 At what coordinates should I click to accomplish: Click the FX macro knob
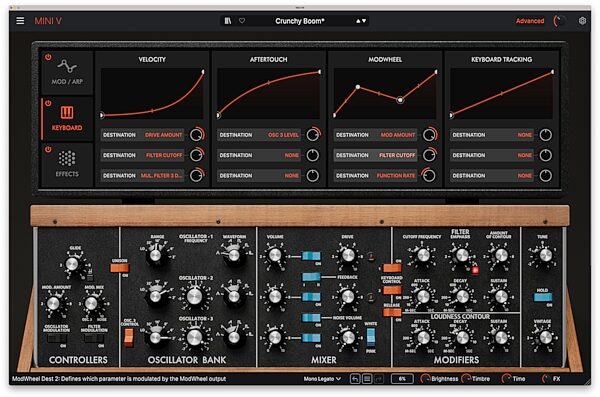tap(546, 379)
